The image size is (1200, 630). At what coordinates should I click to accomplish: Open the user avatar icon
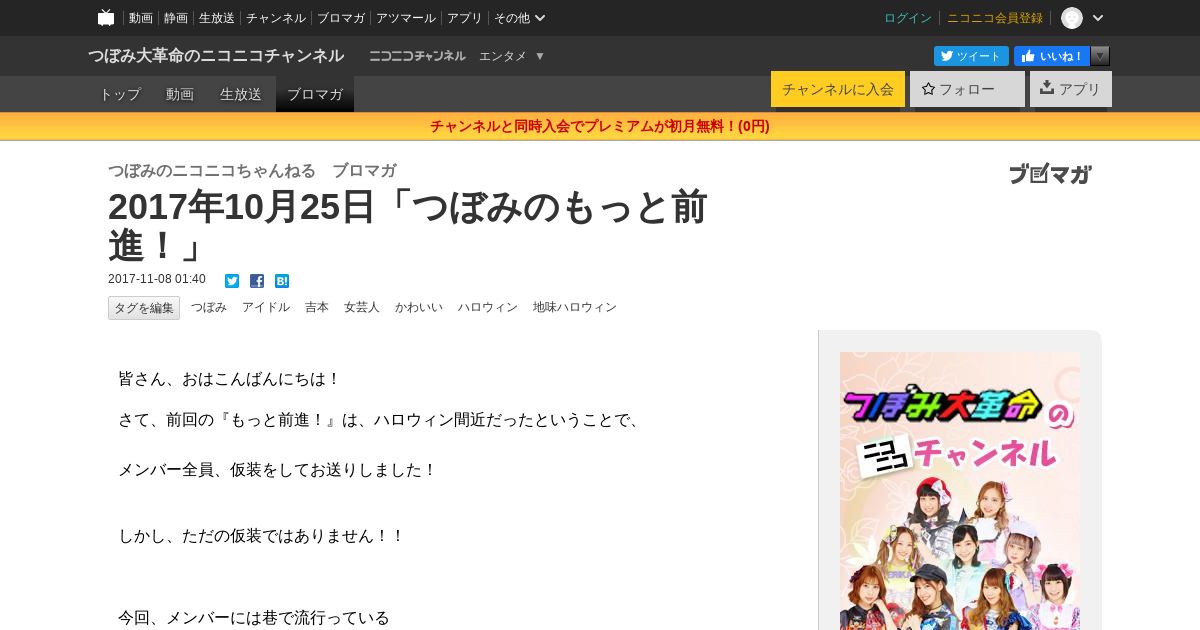1072,18
